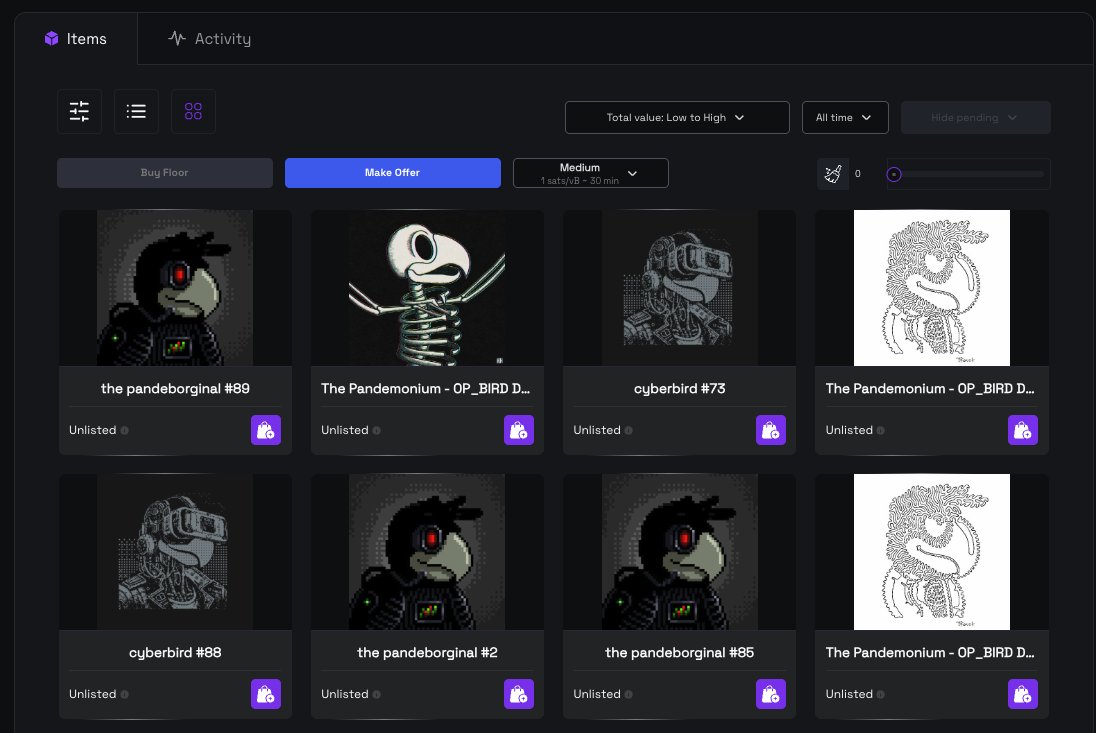Click the Make Offer button
1096x733 pixels.
(x=393, y=173)
